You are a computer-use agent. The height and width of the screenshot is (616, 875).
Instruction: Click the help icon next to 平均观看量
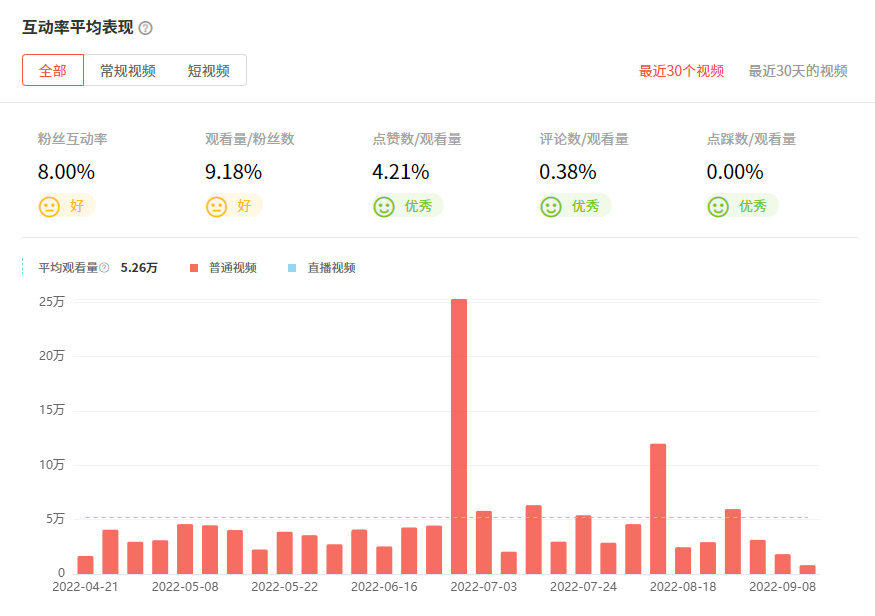[x=104, y=268]
